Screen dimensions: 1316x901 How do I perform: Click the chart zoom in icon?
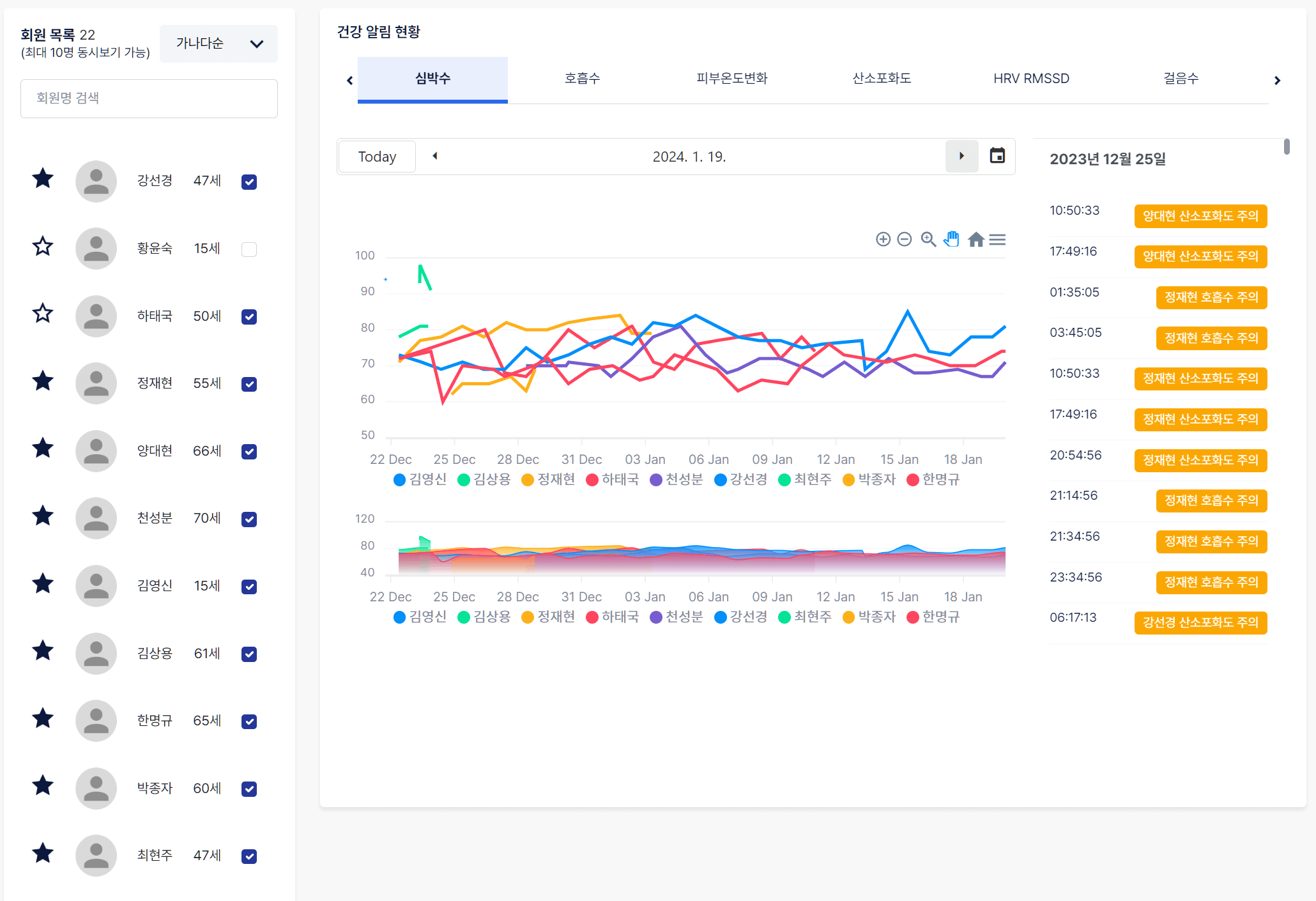click(883, 239)
